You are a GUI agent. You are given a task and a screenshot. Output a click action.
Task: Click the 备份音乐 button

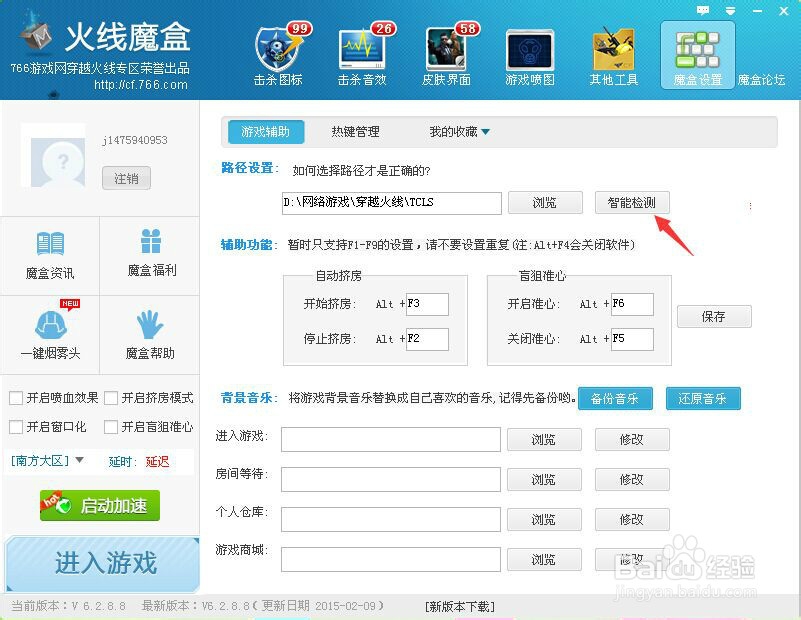(615, 398)
